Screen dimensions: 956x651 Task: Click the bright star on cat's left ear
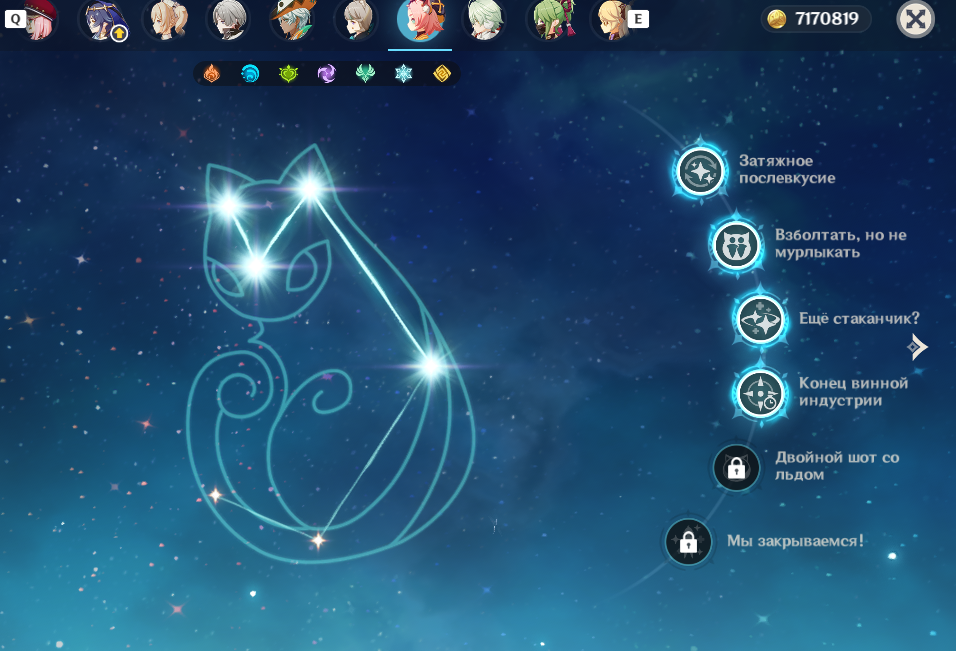click(x=229, y=205)
